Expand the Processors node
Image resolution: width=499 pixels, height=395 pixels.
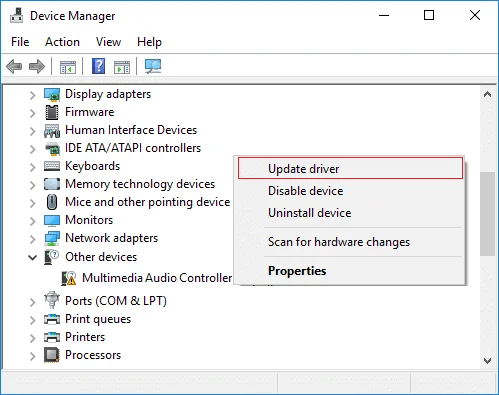pyautogui.click(x=32, y=356)
